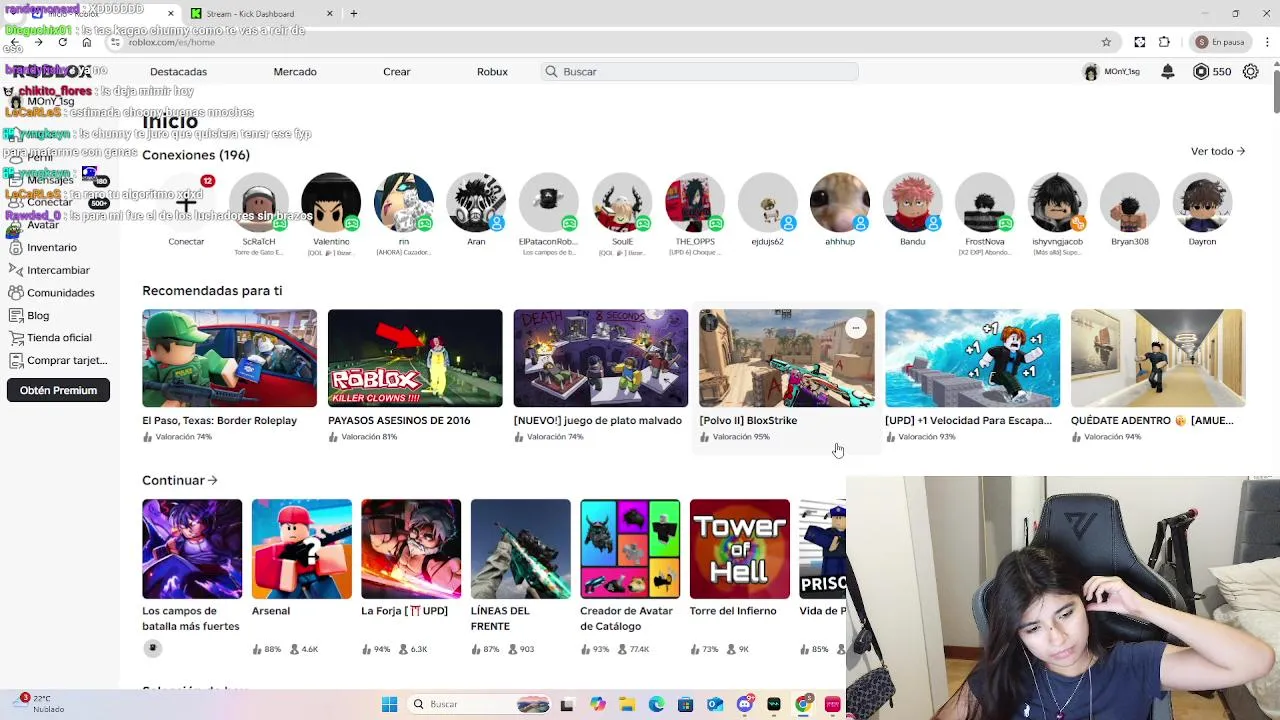Click the browser home button

point(87,42)
